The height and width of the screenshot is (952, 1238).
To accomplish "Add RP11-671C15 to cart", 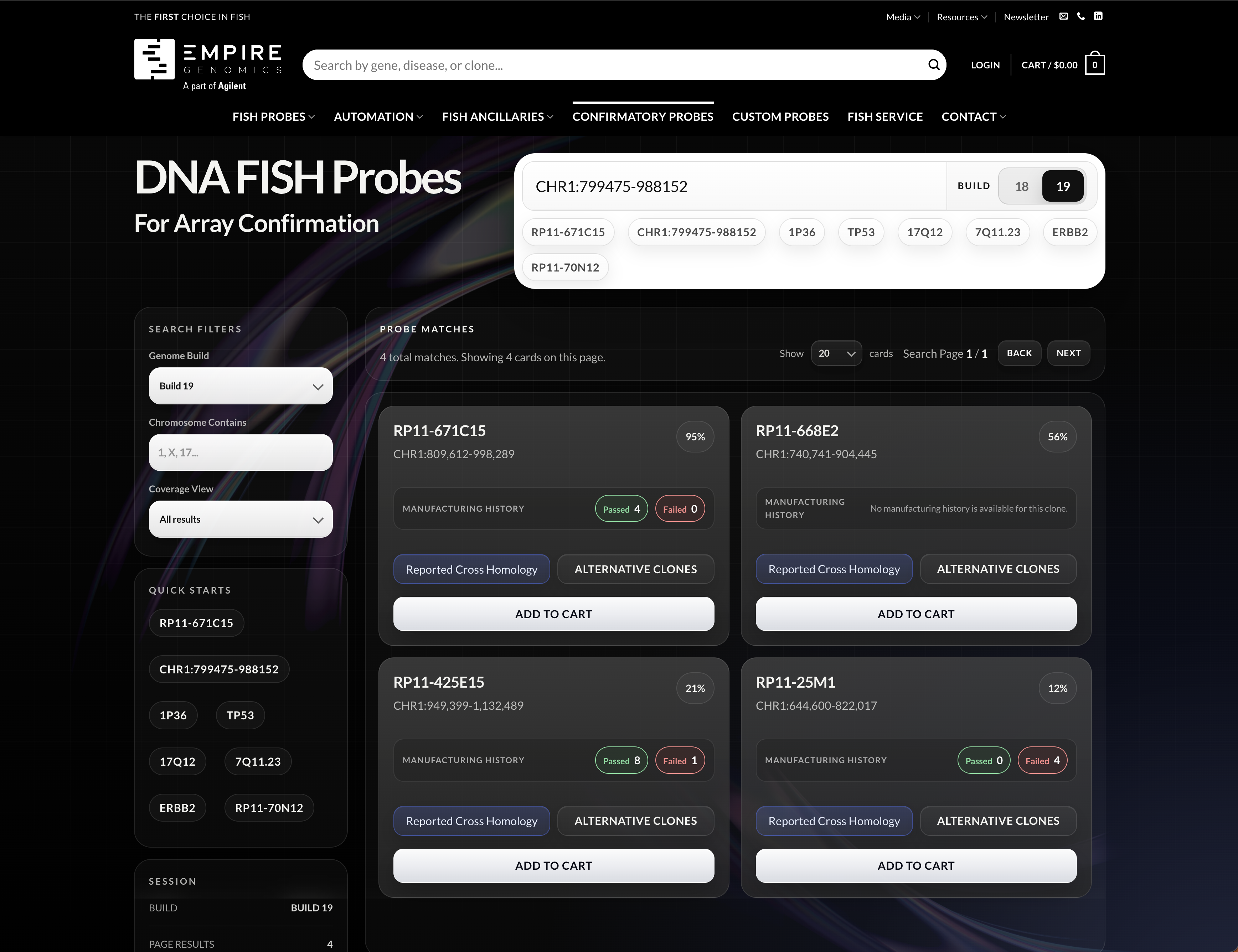I will 553,614.
